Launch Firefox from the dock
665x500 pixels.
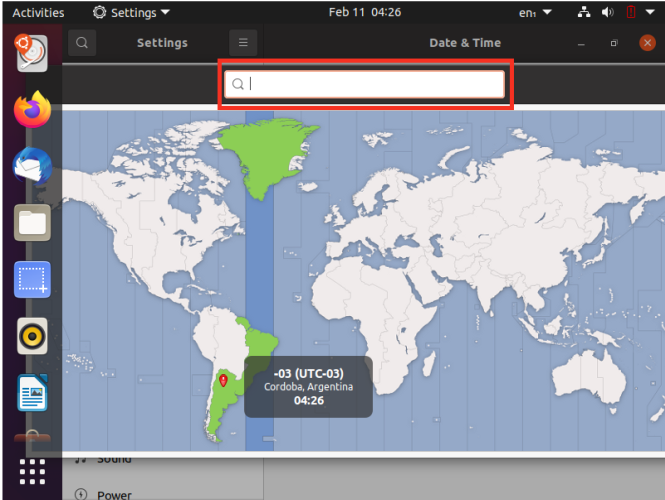tap(33, 109)
